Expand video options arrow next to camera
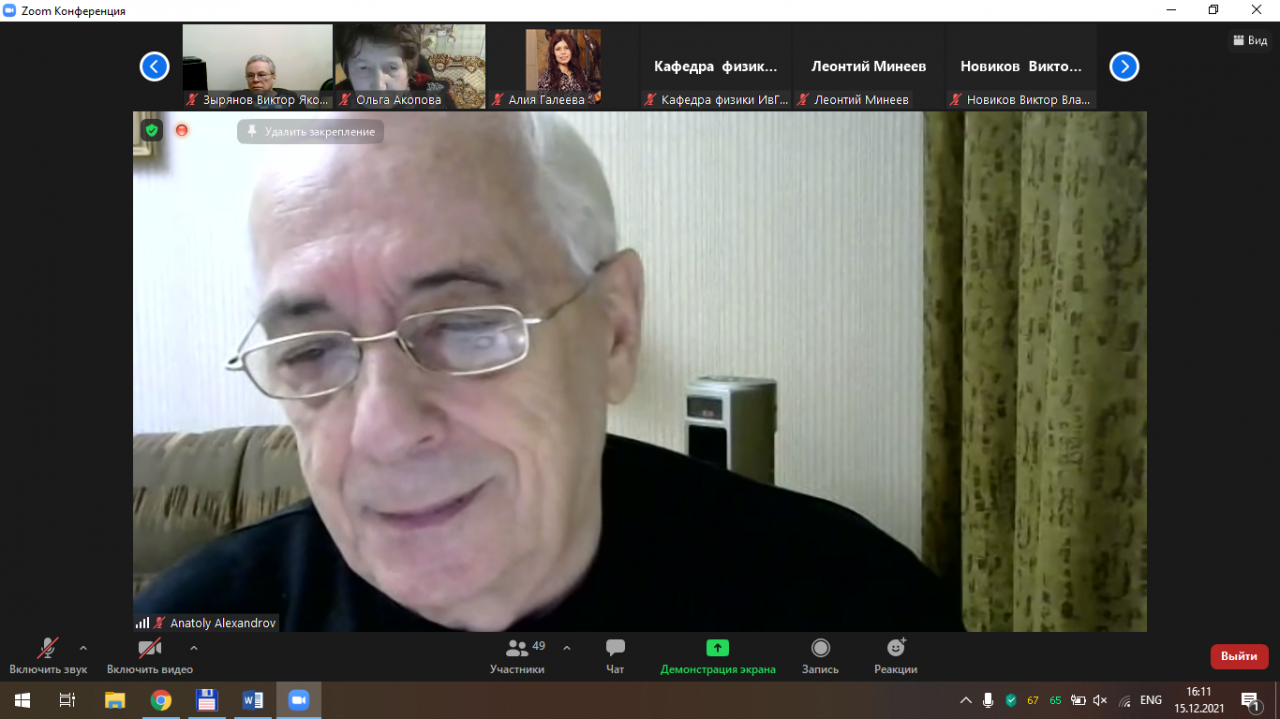1280x719 pixels. point(194,648)
